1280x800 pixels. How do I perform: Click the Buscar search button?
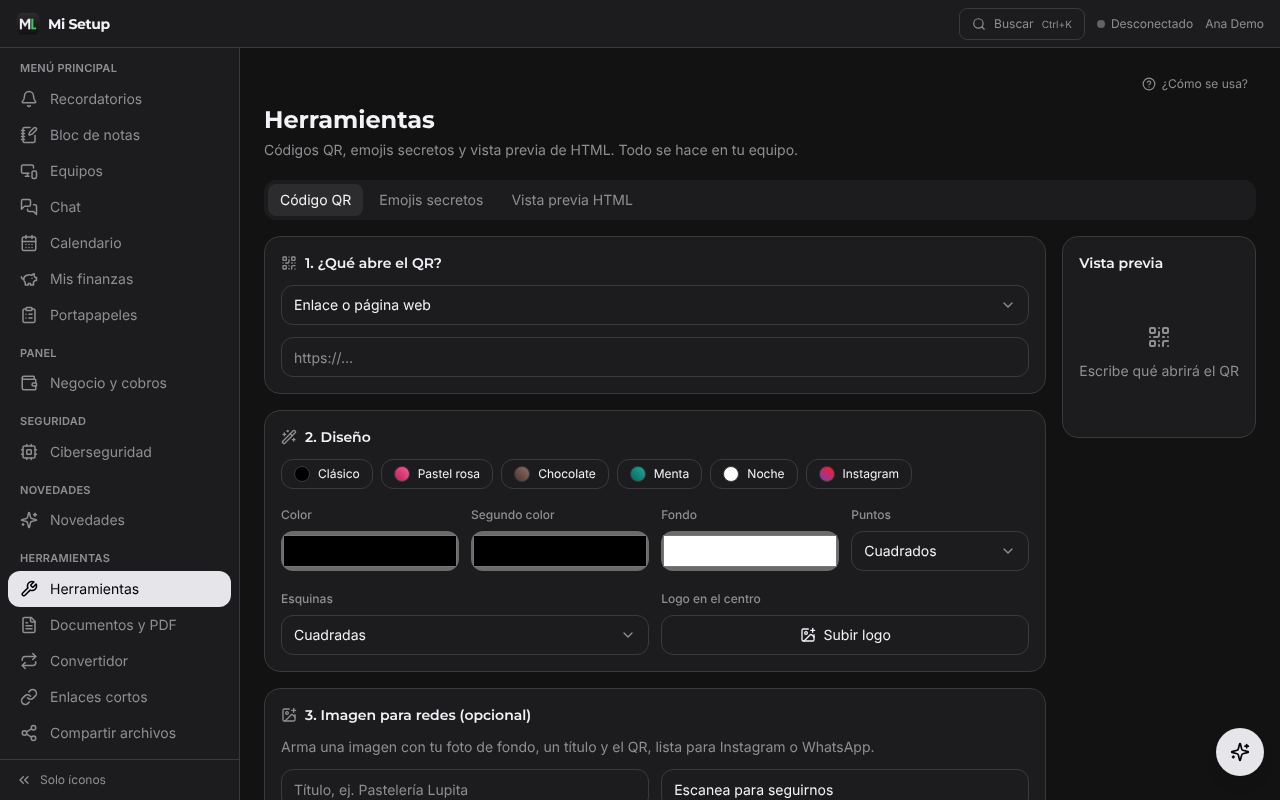(x=1022, y=24)
